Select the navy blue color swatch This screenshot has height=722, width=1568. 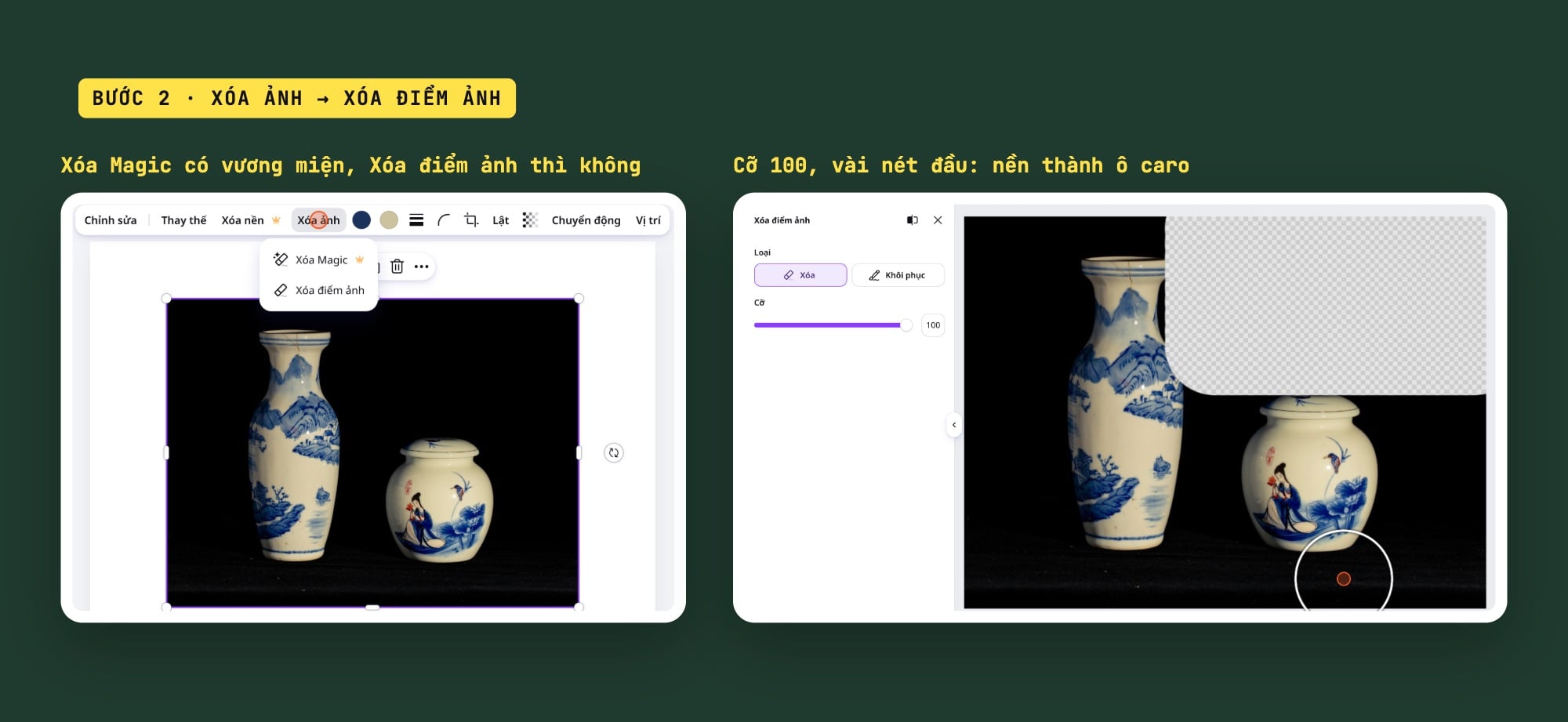pos(361,220)
